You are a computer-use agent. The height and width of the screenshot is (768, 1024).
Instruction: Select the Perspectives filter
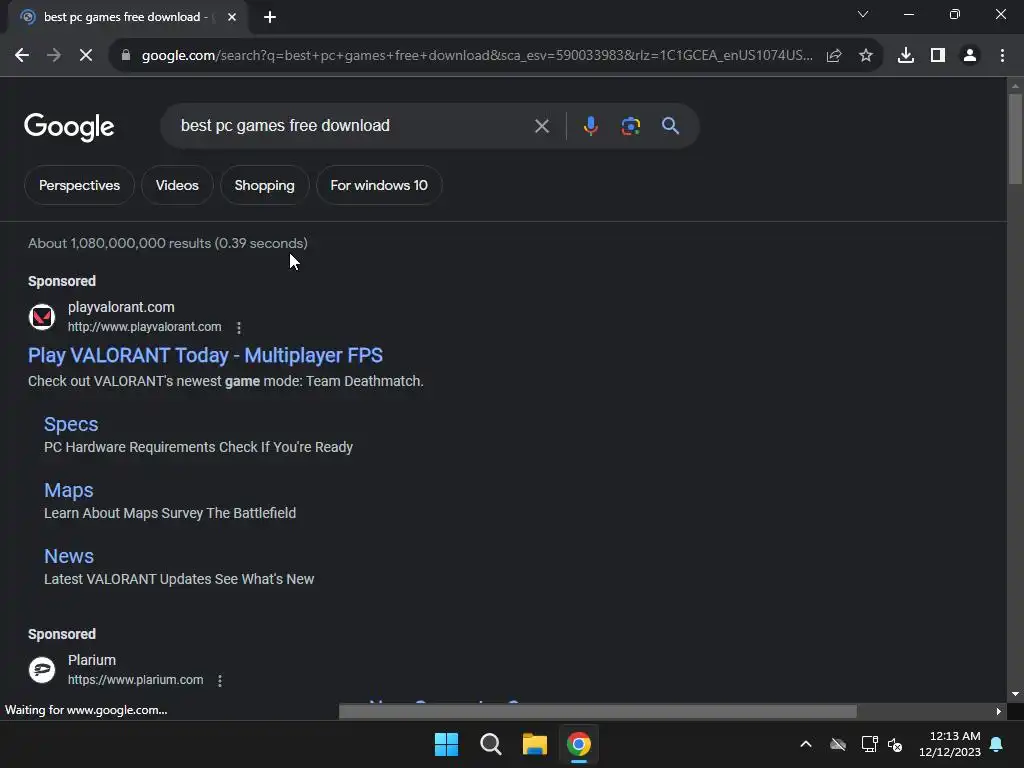coord(79,185)
